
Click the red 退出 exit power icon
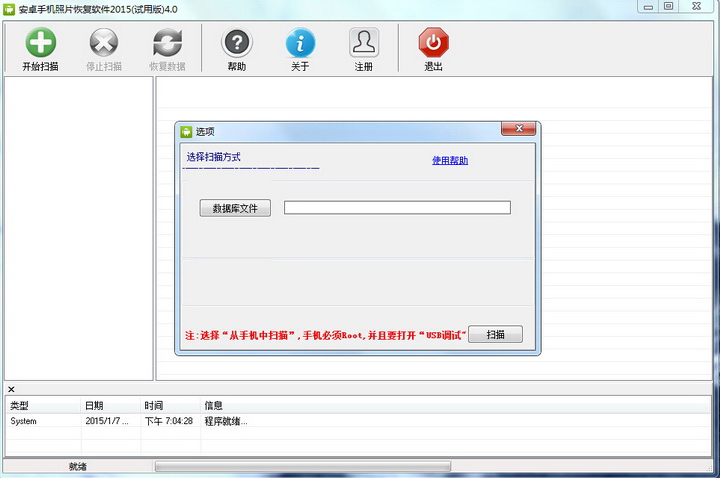(x=433, y=43)
